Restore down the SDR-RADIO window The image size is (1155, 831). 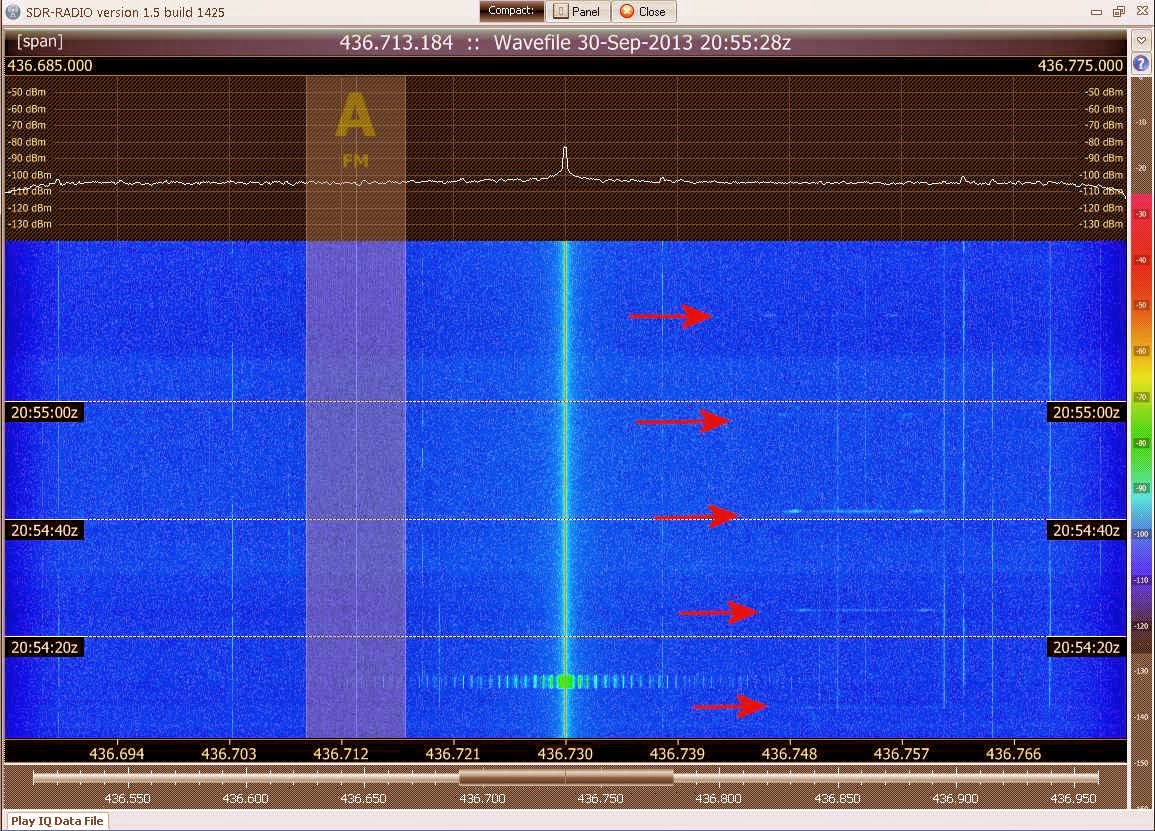pos(1118,12)
